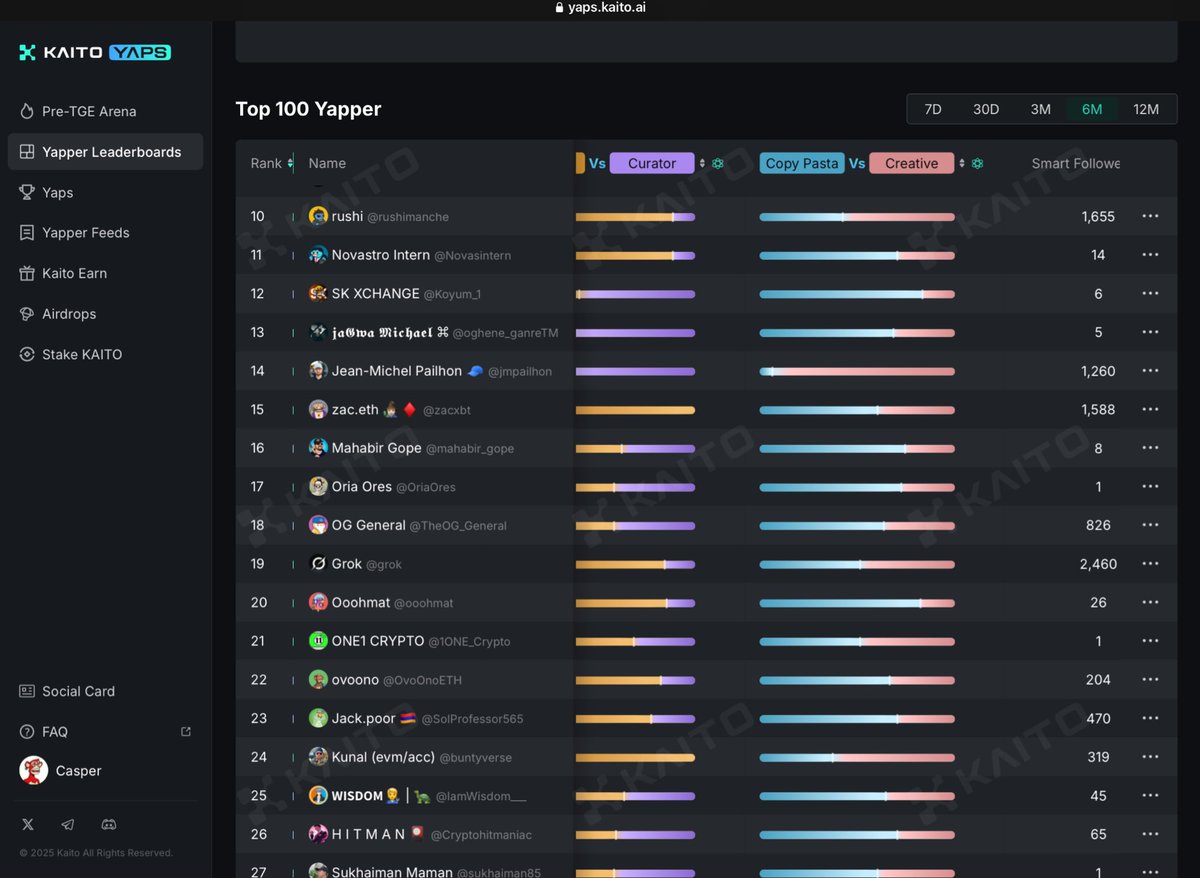
Task: Click the Casper profile avatar
Action: (x=33, y=770)
